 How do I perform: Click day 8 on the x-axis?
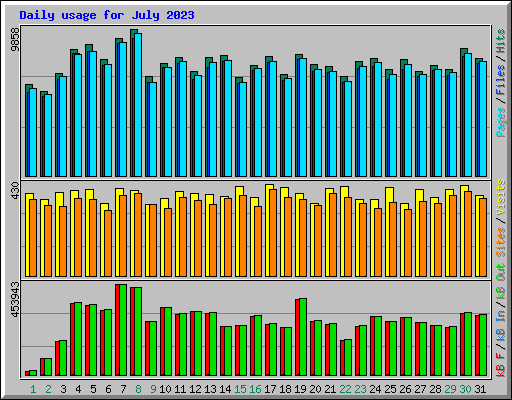[x=138, y=389]
